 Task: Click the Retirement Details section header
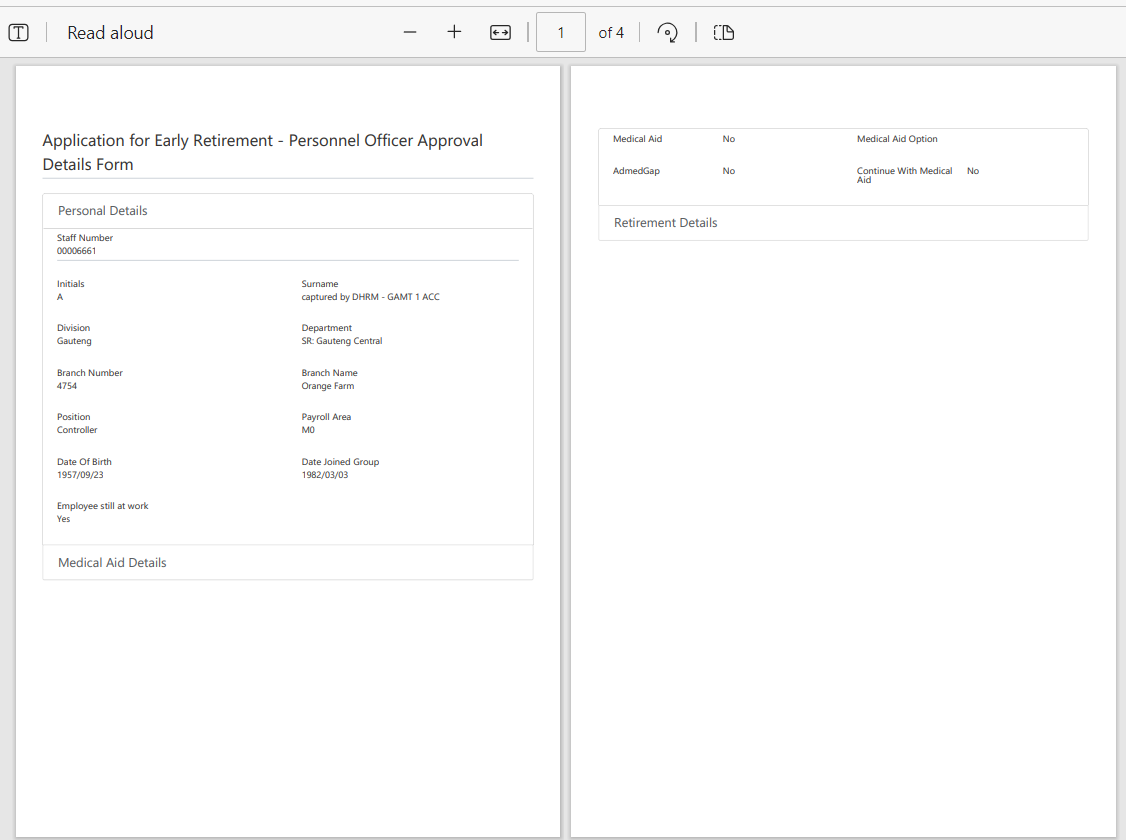click(x=665, y=223)
